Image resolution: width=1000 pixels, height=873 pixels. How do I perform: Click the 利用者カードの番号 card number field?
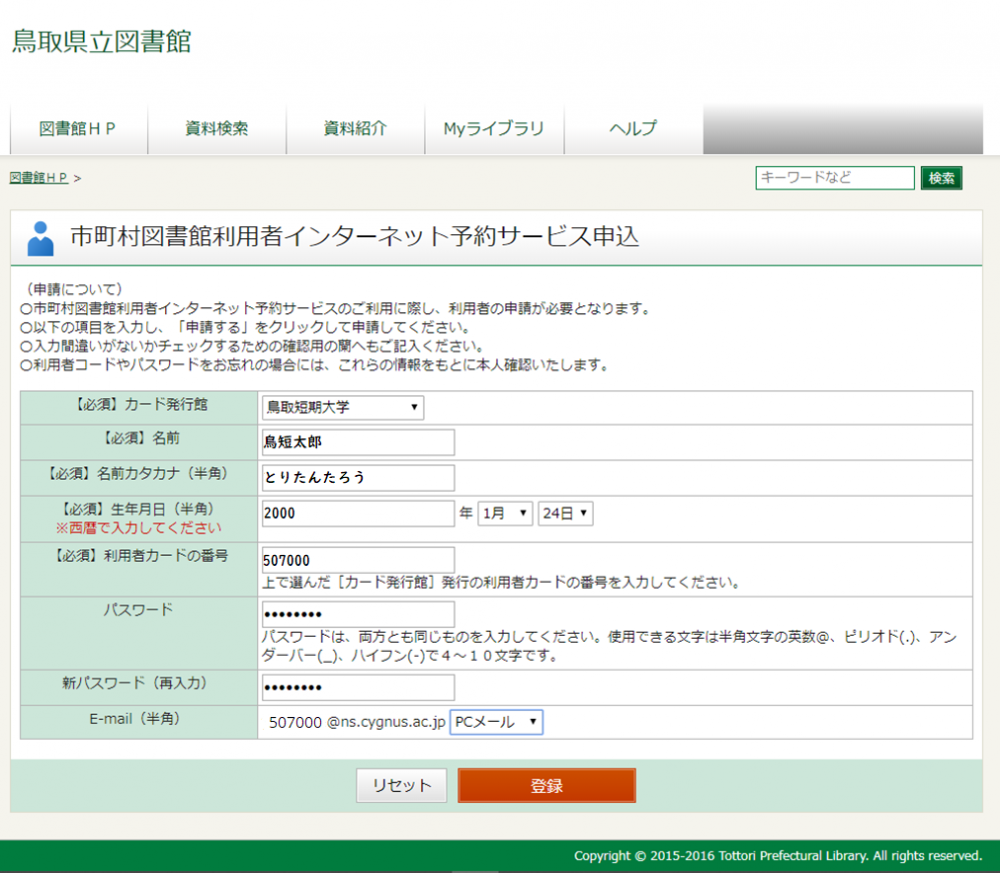[x=357, y=561]
